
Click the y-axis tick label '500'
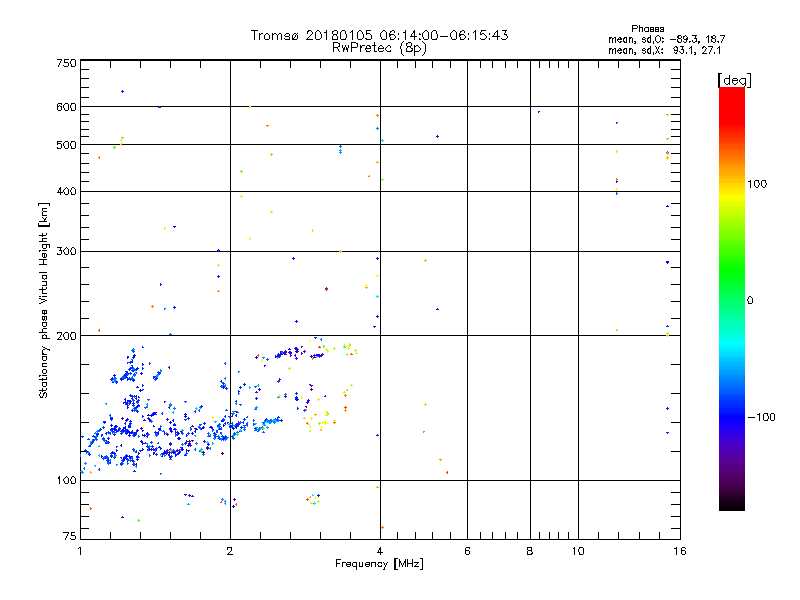coord(66,145)
